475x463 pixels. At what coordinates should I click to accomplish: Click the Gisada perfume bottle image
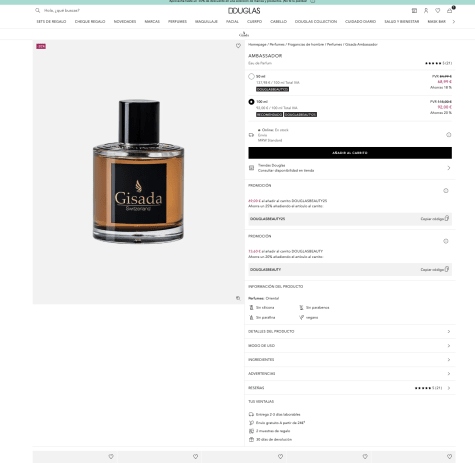coord(138,171)
